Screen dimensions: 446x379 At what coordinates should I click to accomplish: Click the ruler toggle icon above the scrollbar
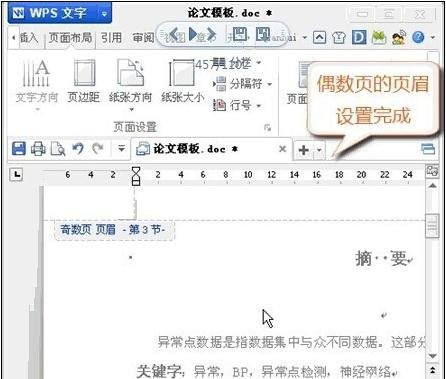point(432,171)
